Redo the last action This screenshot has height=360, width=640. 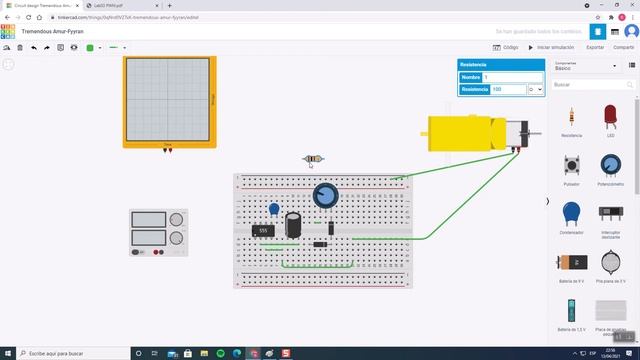click(x=47, y=48)
